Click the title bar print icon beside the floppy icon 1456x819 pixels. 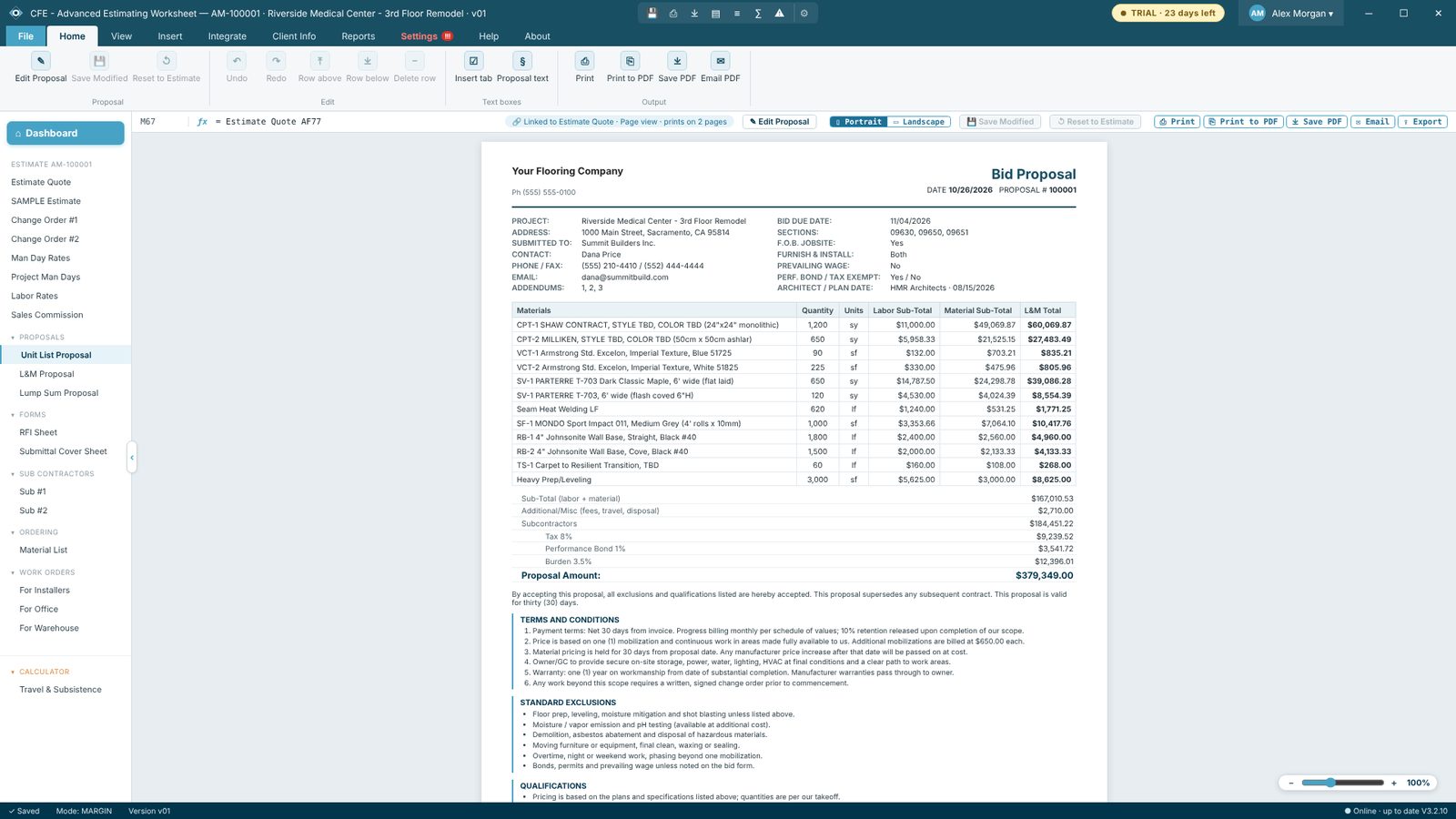[673, 14]
